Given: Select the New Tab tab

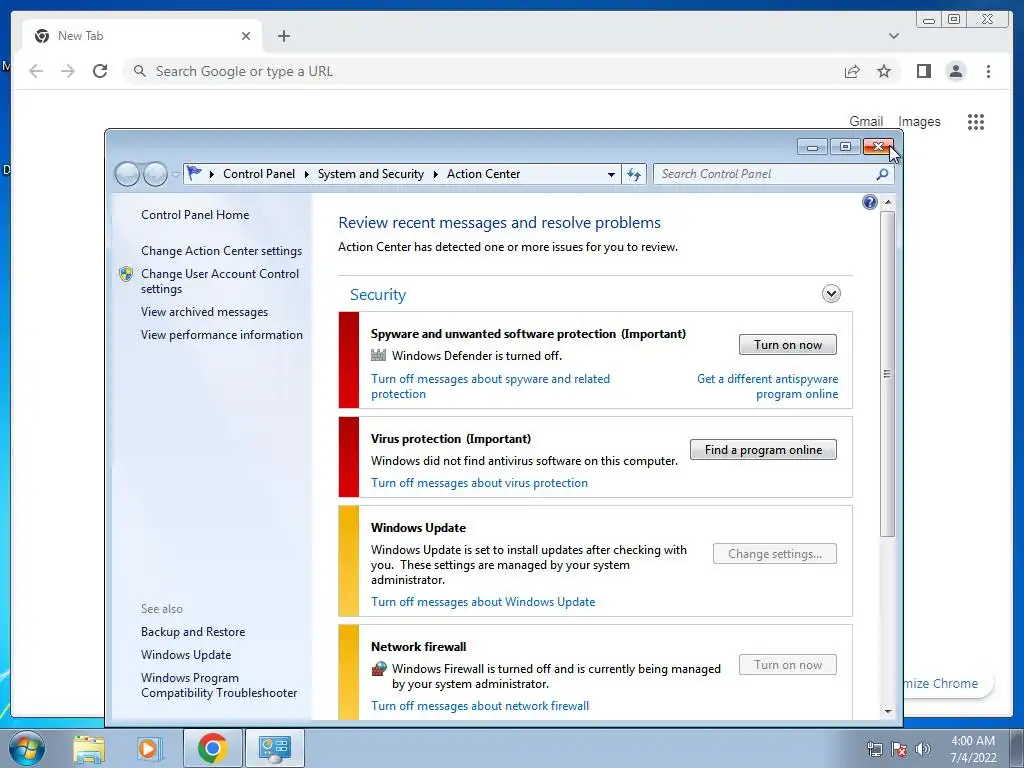Looking at the screenshot, I should click(x=142, y=36).
